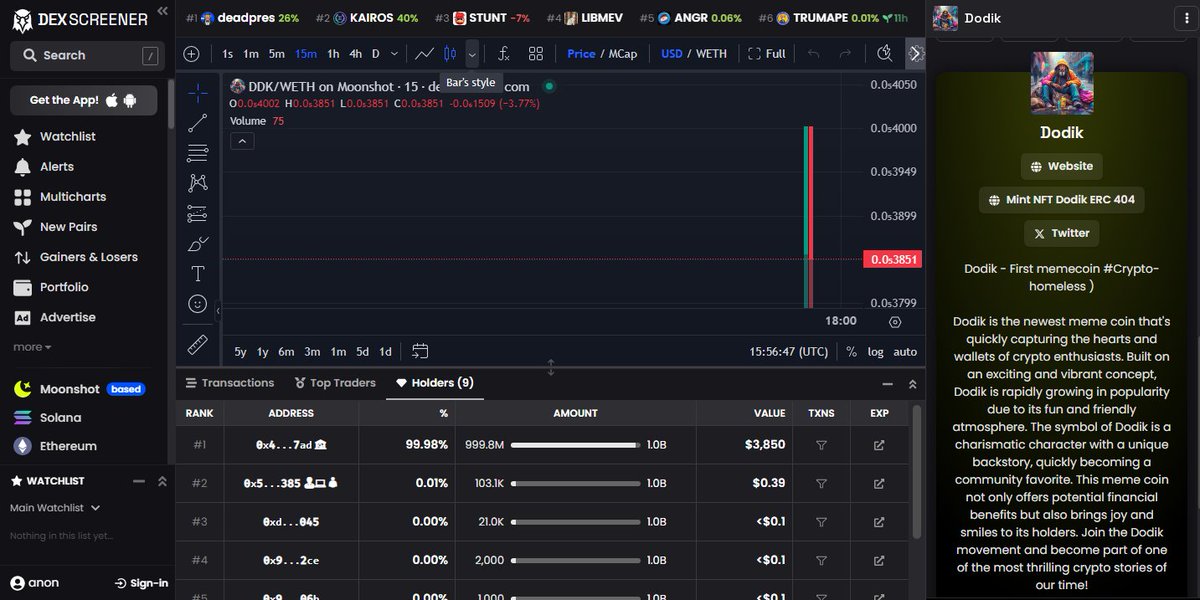1200x600 pixels.
Task: Click the Dodik token thumbnail image
Action: click(1062, 83)
